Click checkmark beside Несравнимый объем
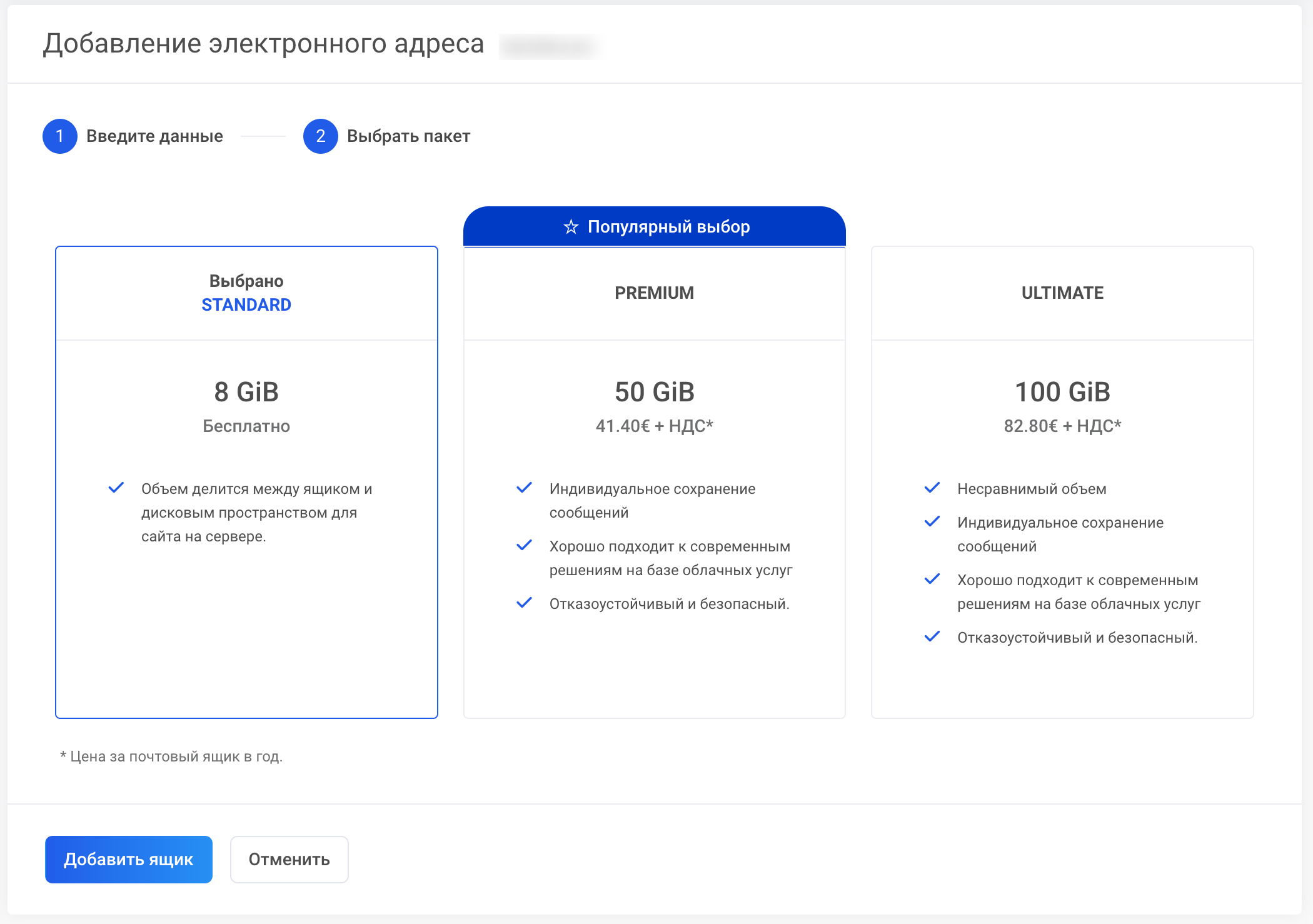This screenshot has height=924, width=1313. click(932, 488)
